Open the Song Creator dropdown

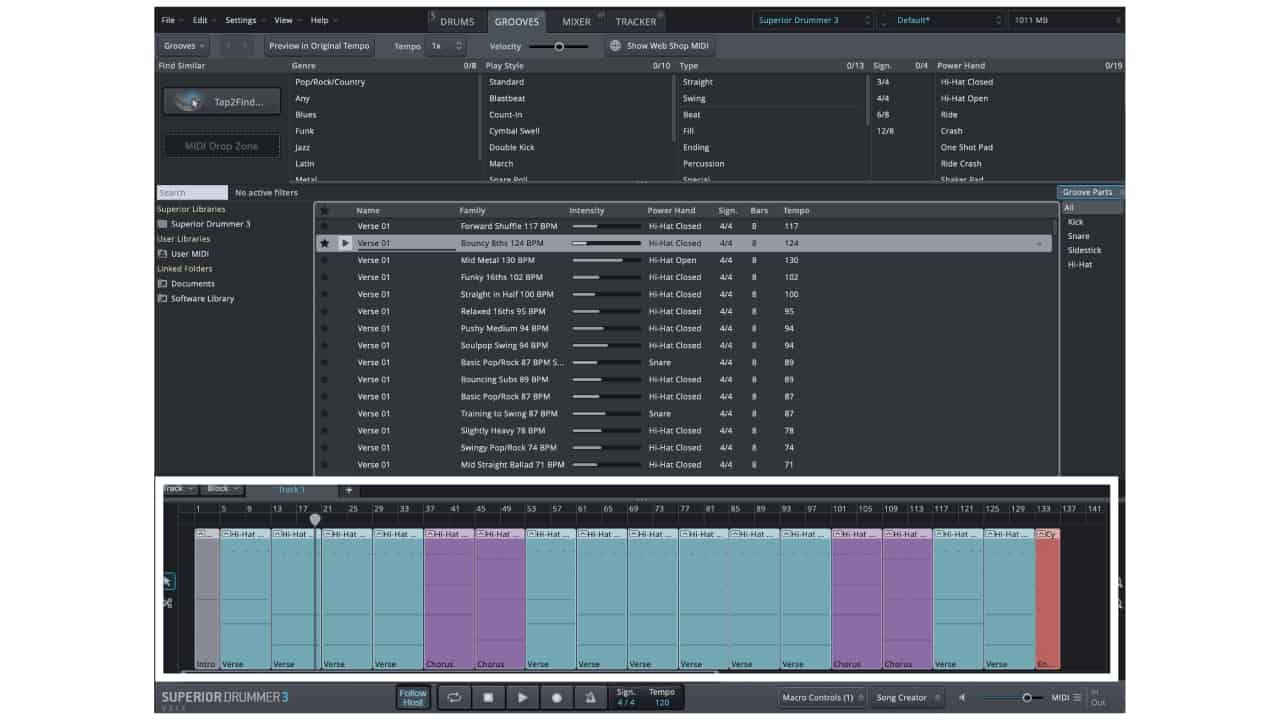(908, 697)
